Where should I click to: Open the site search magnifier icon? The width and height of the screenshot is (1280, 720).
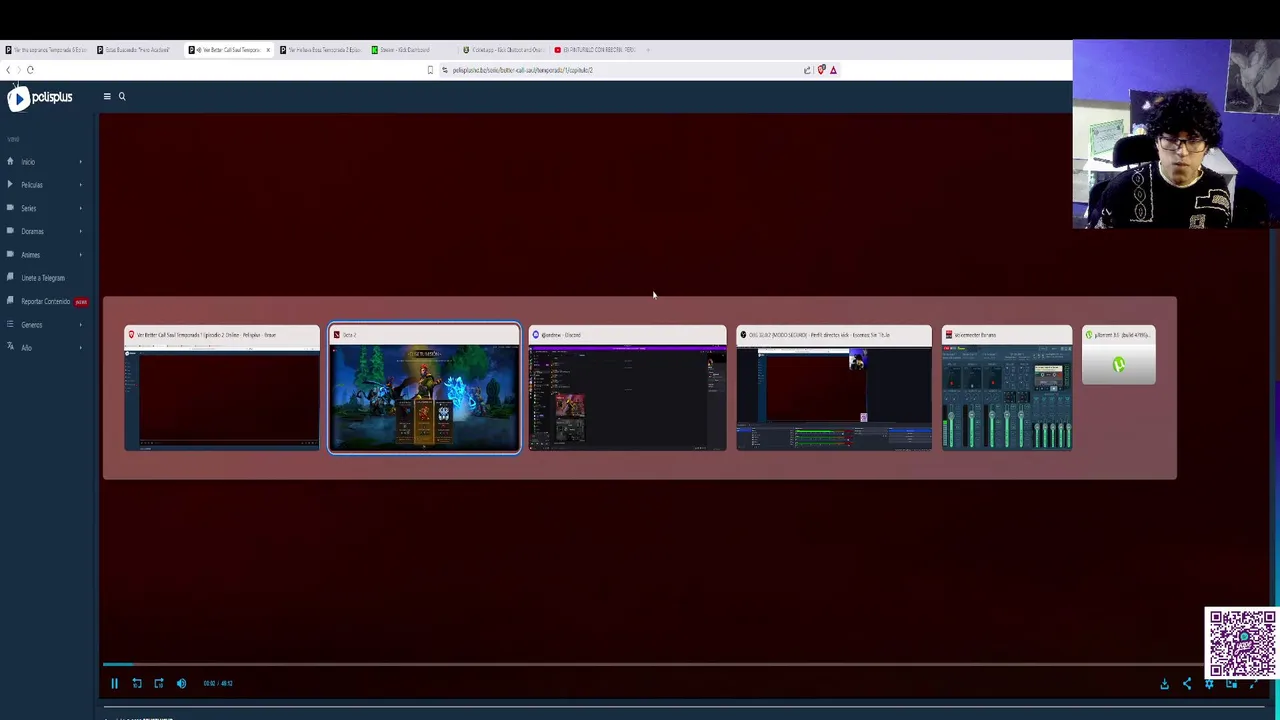(122, 97)
